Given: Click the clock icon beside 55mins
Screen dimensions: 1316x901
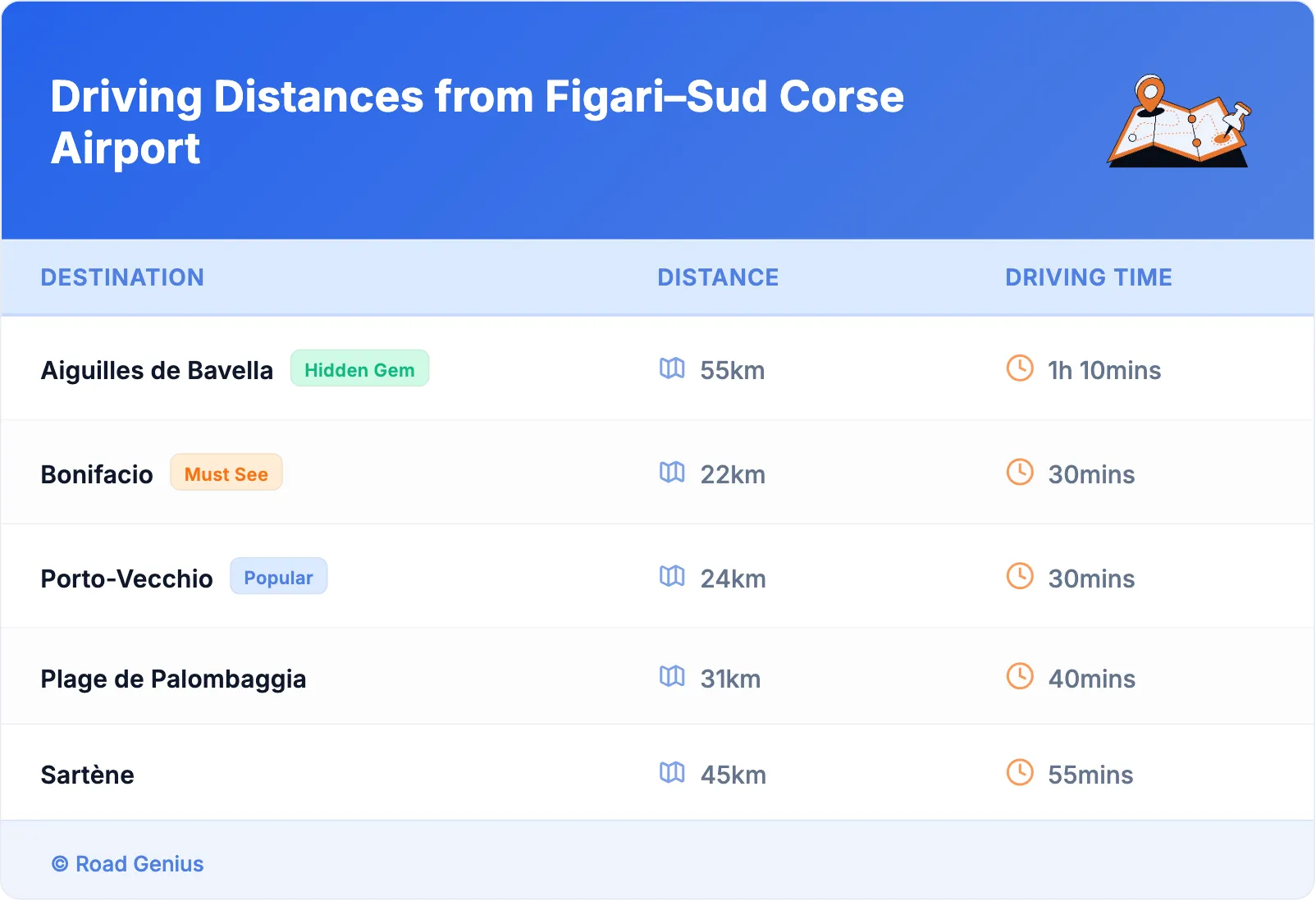Looking at the screenshot, I should 1020,772.
